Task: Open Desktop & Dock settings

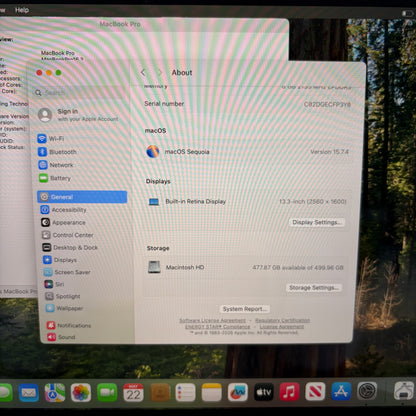Action: coord(70,247)
